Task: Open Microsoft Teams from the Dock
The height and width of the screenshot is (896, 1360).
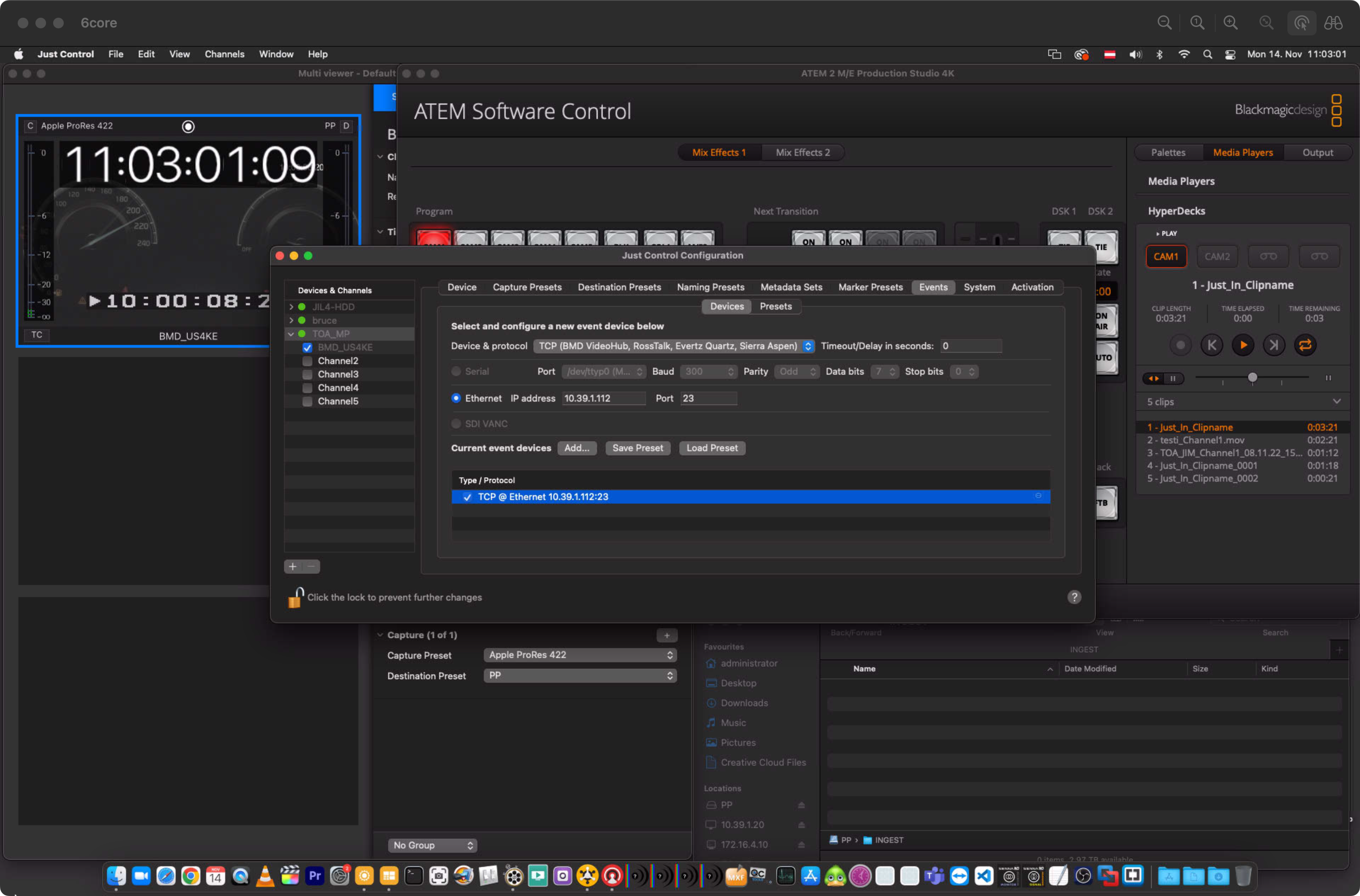Action: coord(934,876)
